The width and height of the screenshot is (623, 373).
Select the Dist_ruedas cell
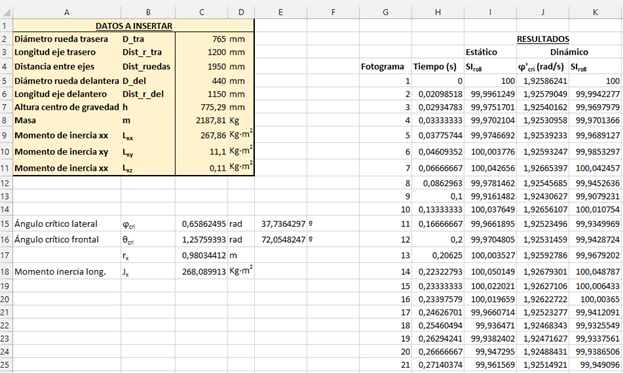click(x=148, y=66)
